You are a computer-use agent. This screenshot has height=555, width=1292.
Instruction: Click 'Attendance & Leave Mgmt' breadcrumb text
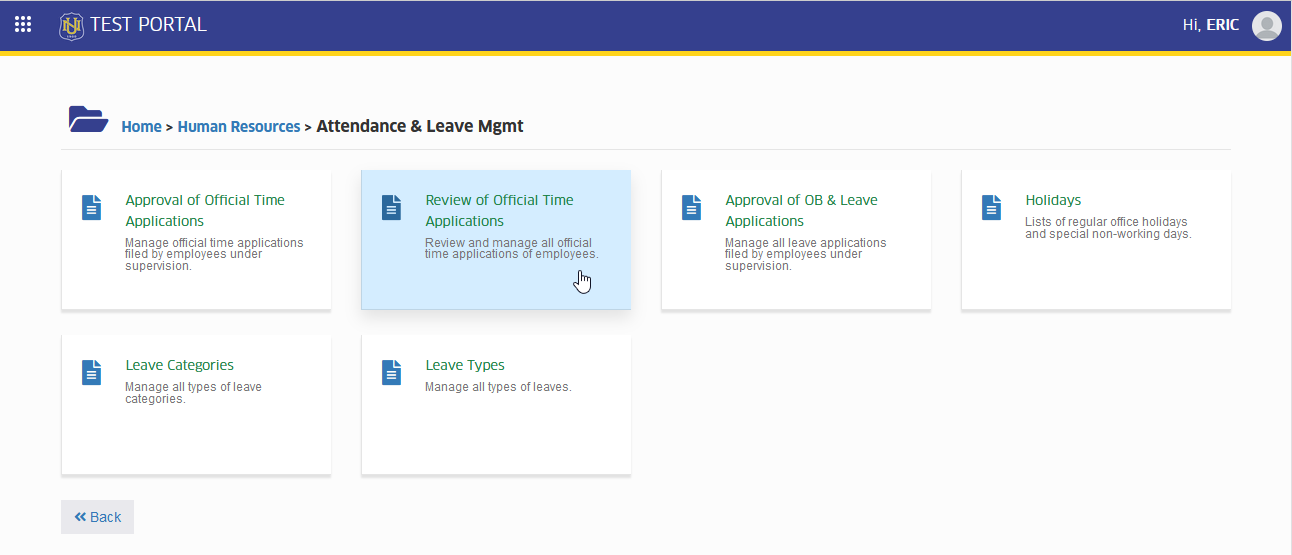420,126
